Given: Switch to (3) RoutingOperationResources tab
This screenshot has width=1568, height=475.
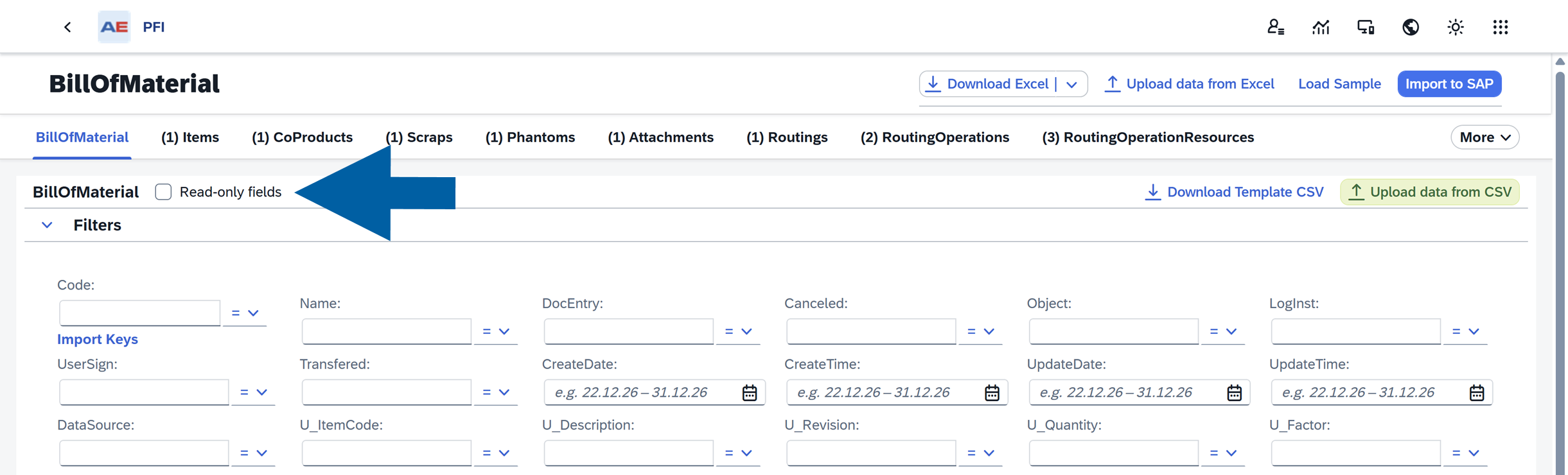Looking at the screenshot, I should tap(1148, 137).
